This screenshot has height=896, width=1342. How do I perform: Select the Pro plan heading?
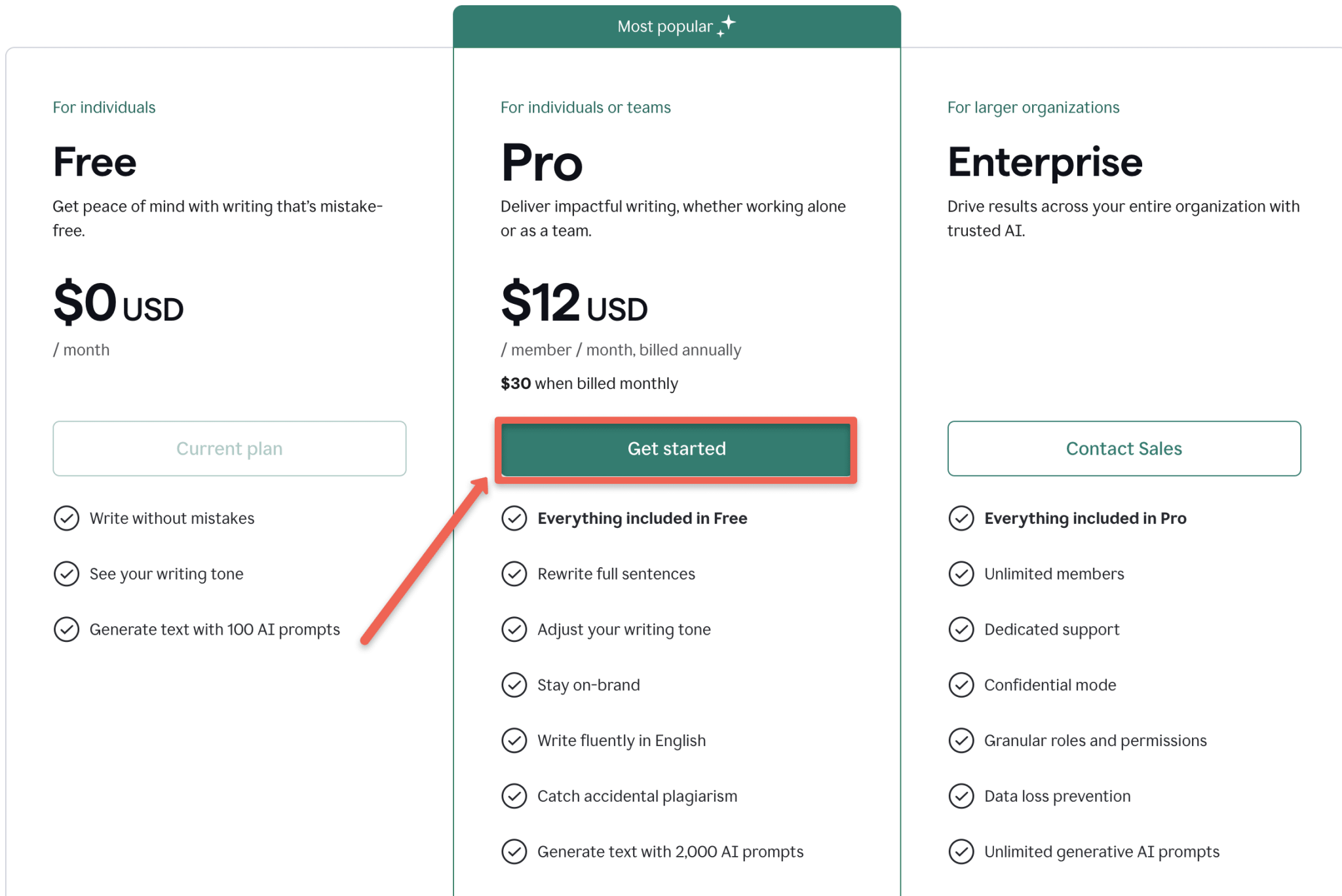coord(541,162)
